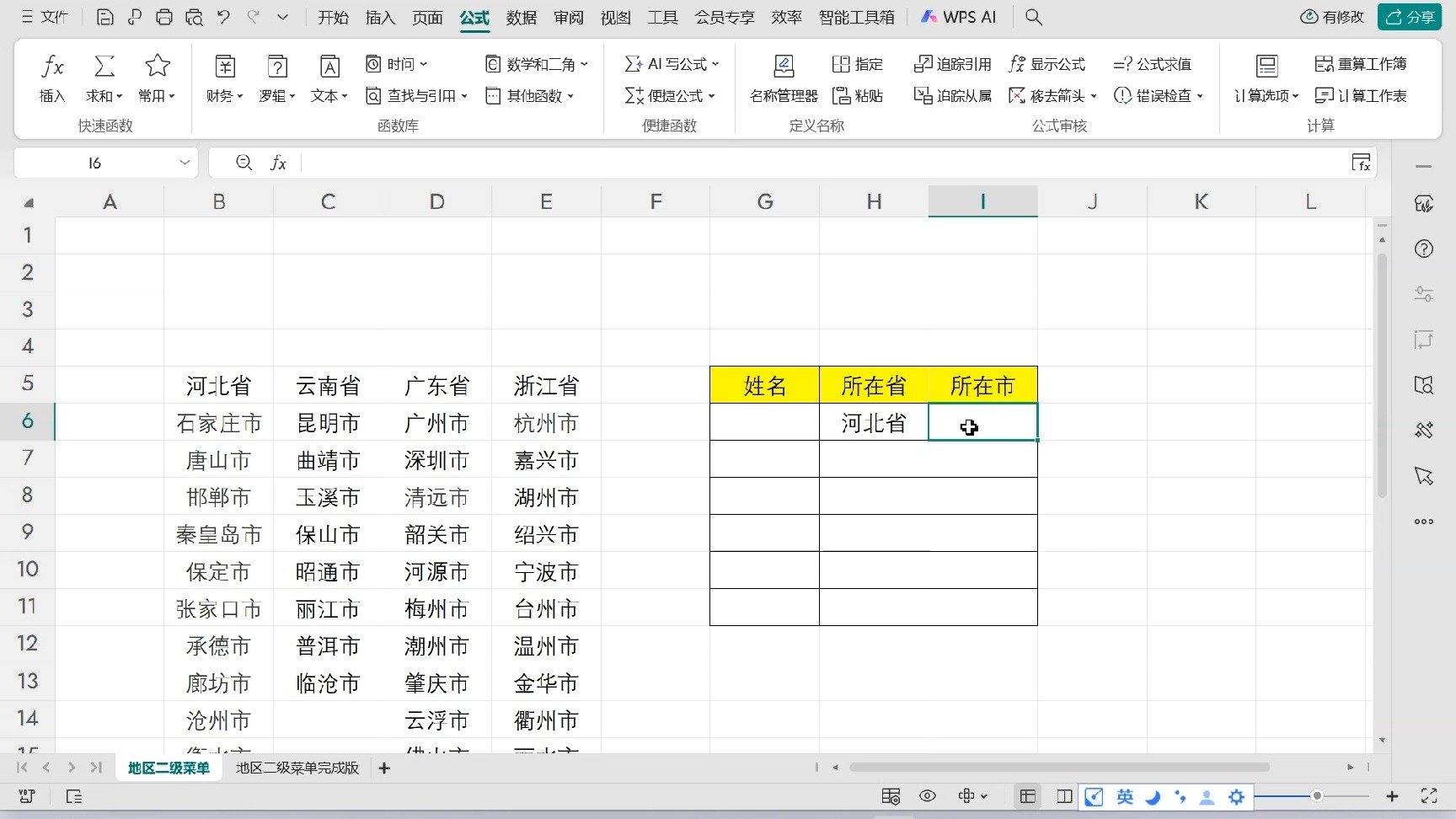Image resolution: width=1456 pixels, height=819 pixels.
Task: Open the 地区二级菜单完成版 sheet tab
Action: point(297,768)
